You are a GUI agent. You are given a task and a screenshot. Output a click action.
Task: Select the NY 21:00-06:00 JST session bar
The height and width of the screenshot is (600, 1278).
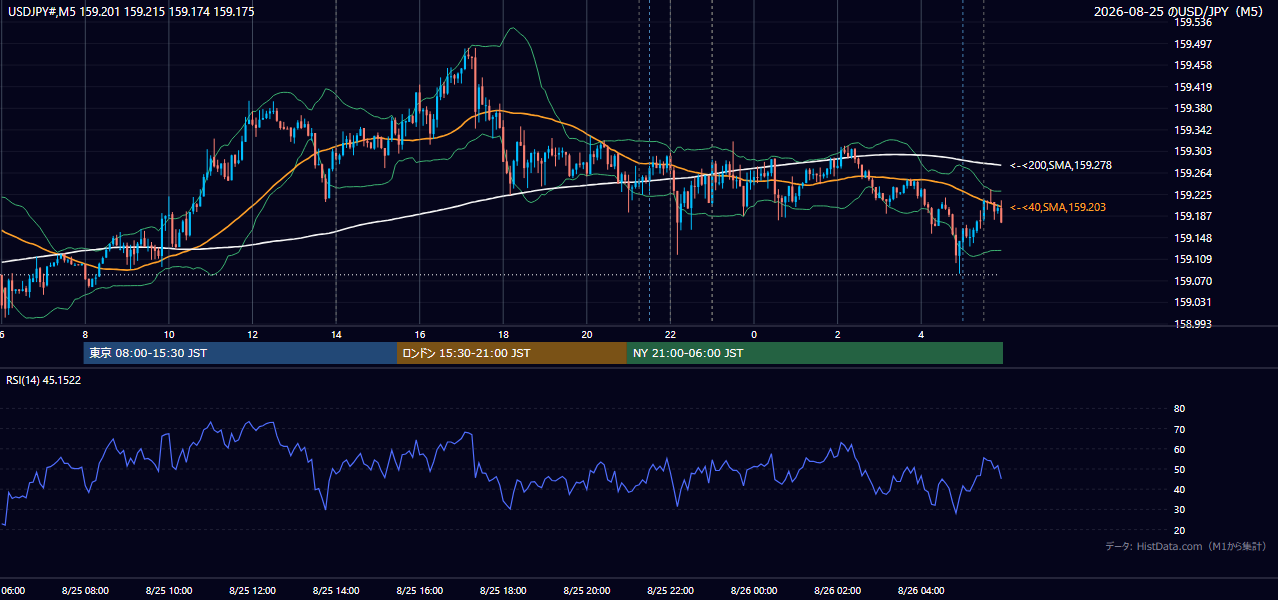tap(815, 353)
